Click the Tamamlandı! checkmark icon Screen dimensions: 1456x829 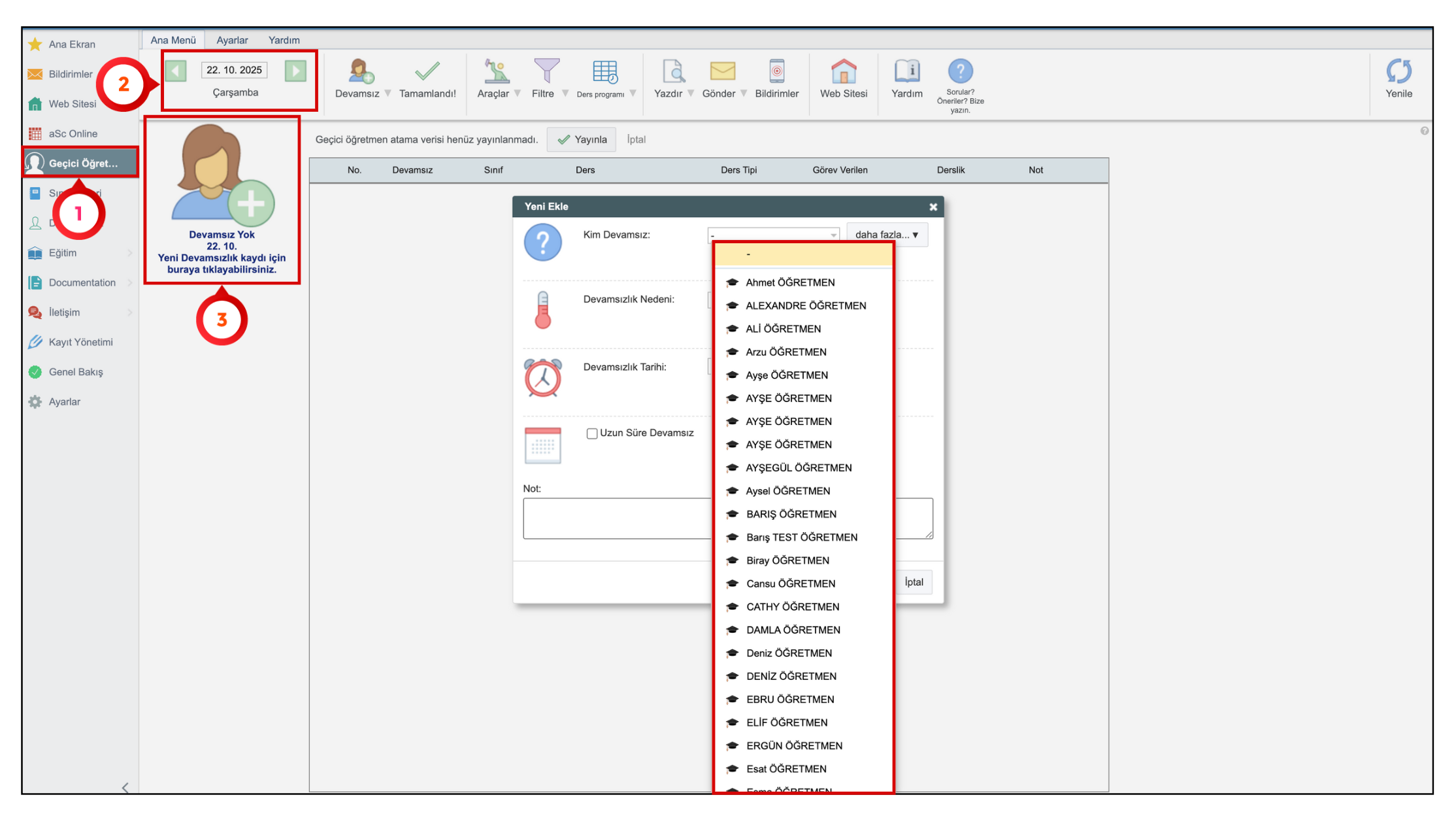point(427,72)
